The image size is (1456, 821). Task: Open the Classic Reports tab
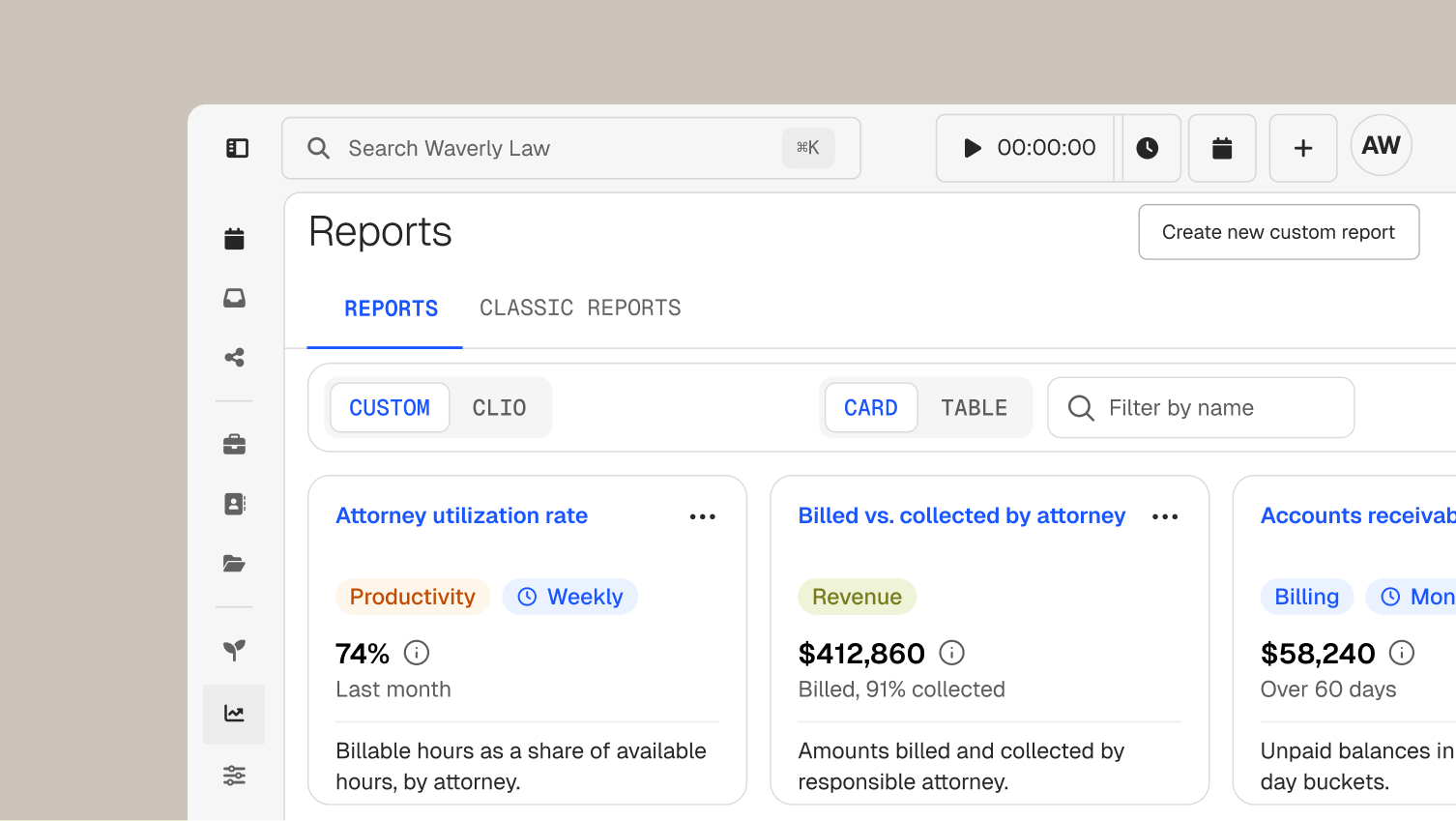pos(580,308)
